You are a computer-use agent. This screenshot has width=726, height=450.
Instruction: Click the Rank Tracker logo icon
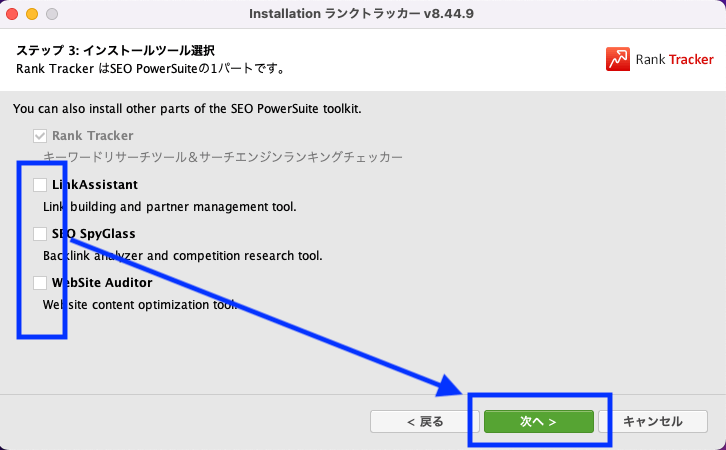click(618, 59)
